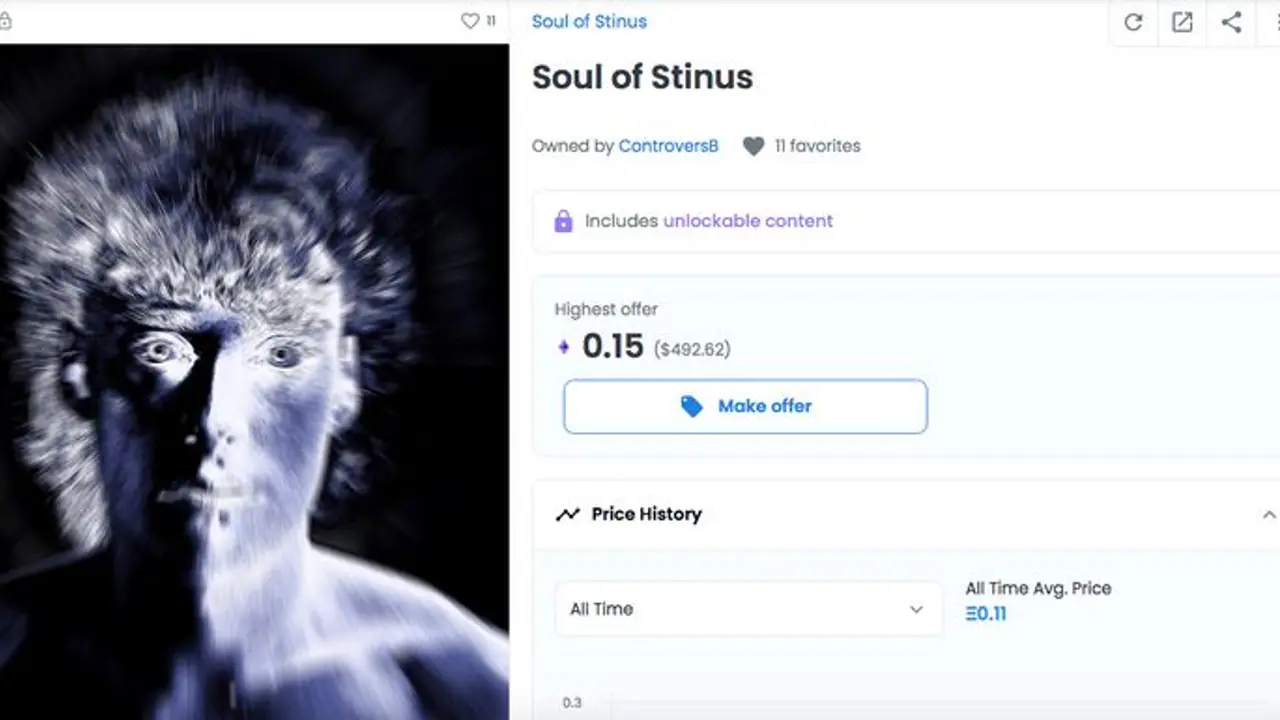
Task: Open the Soul of Stinus collection breadcrumb
Action: click(589, 21)
